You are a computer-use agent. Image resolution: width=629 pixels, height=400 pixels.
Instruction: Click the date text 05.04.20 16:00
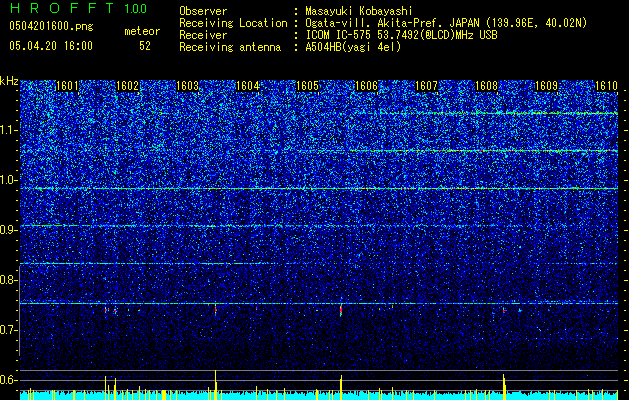pyautogui.click(x=51, y=46)
